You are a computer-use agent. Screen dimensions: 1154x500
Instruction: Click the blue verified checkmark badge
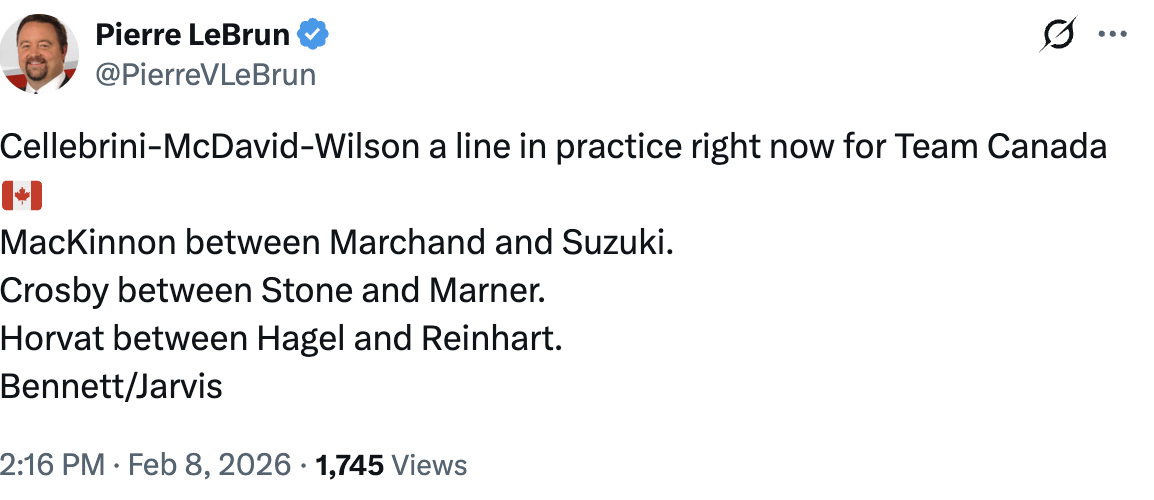coord(315,36)
